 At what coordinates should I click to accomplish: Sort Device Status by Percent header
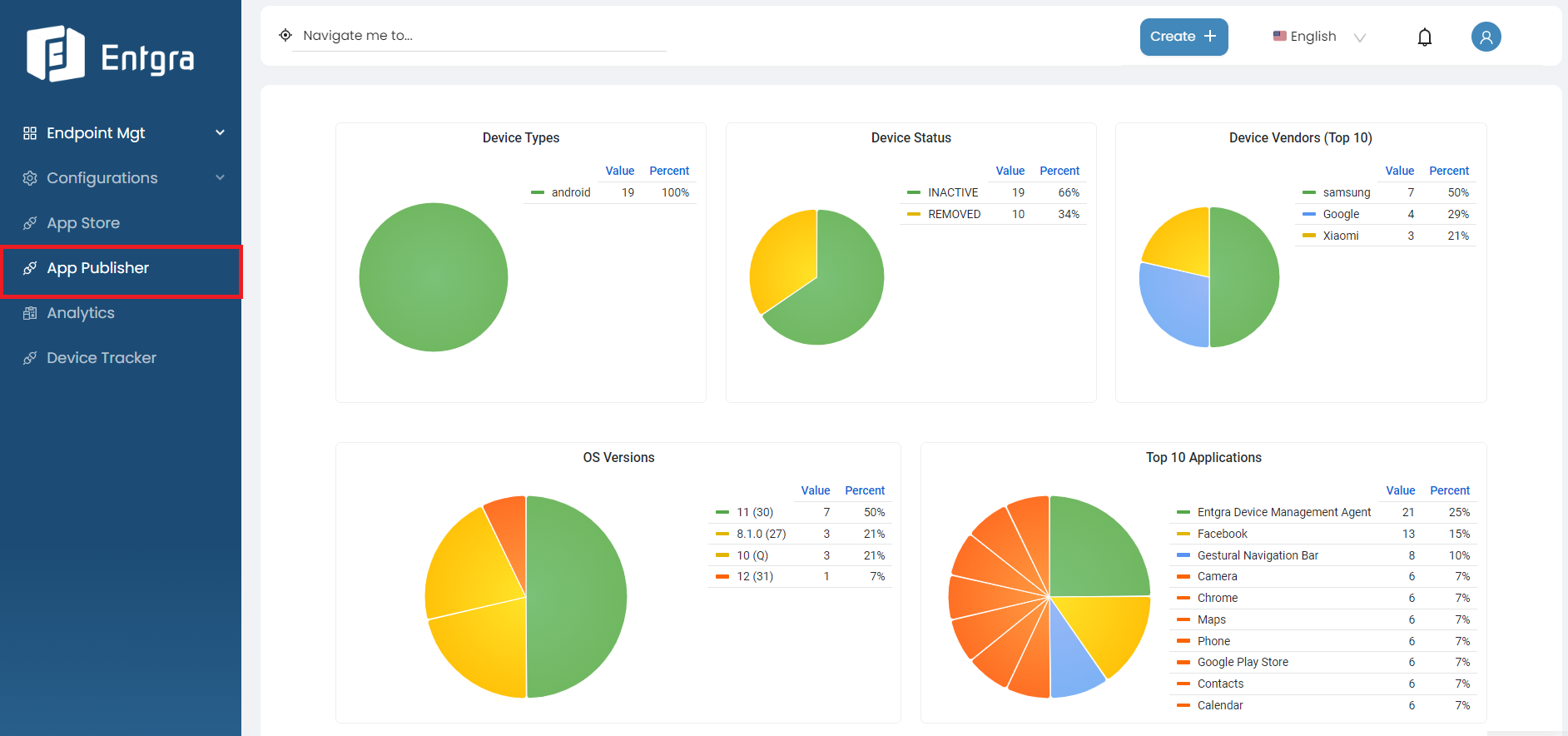[x=1059, y=171]
